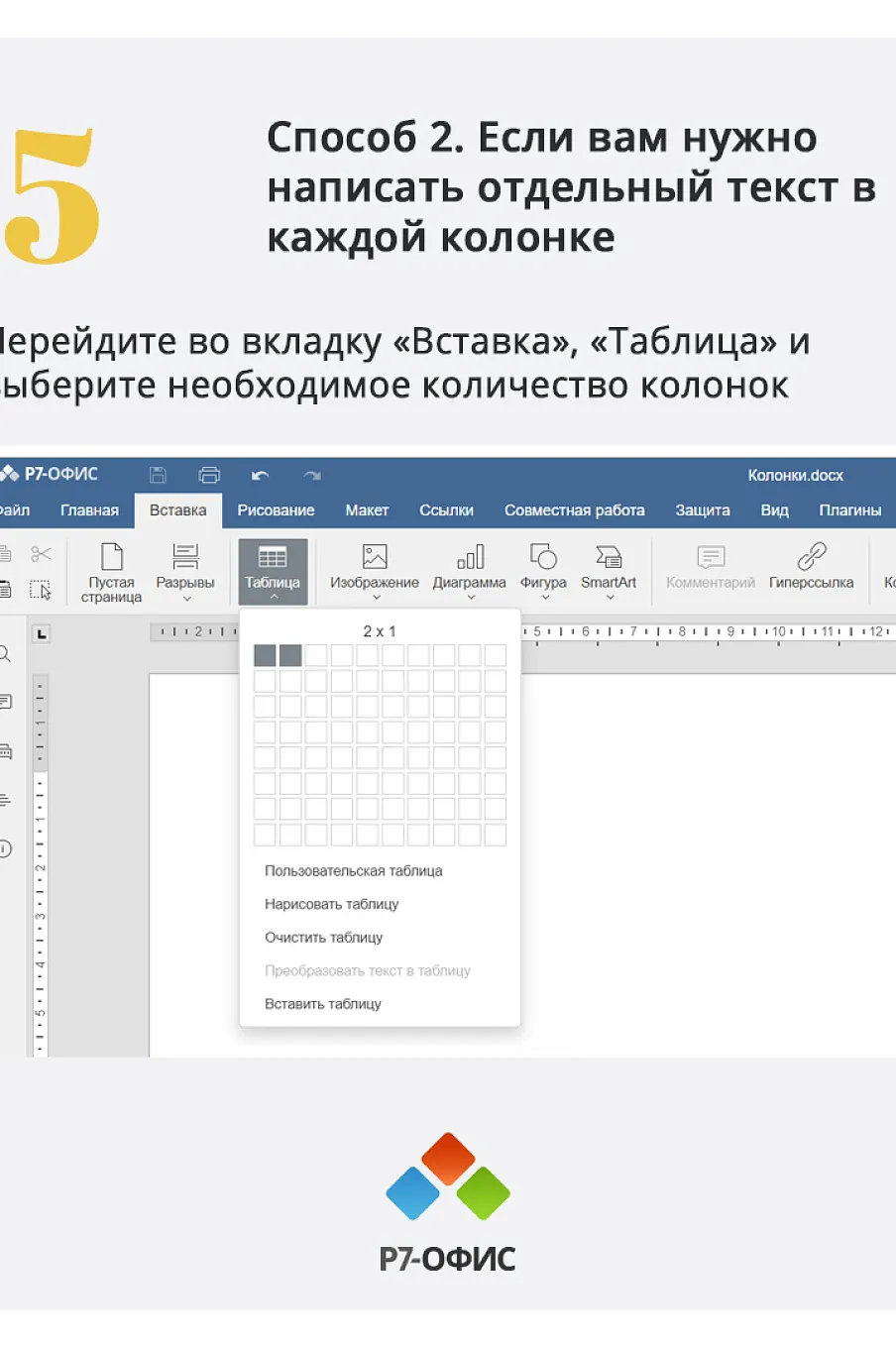
Task: Click the Redo arrow icon
Action: 312,476
